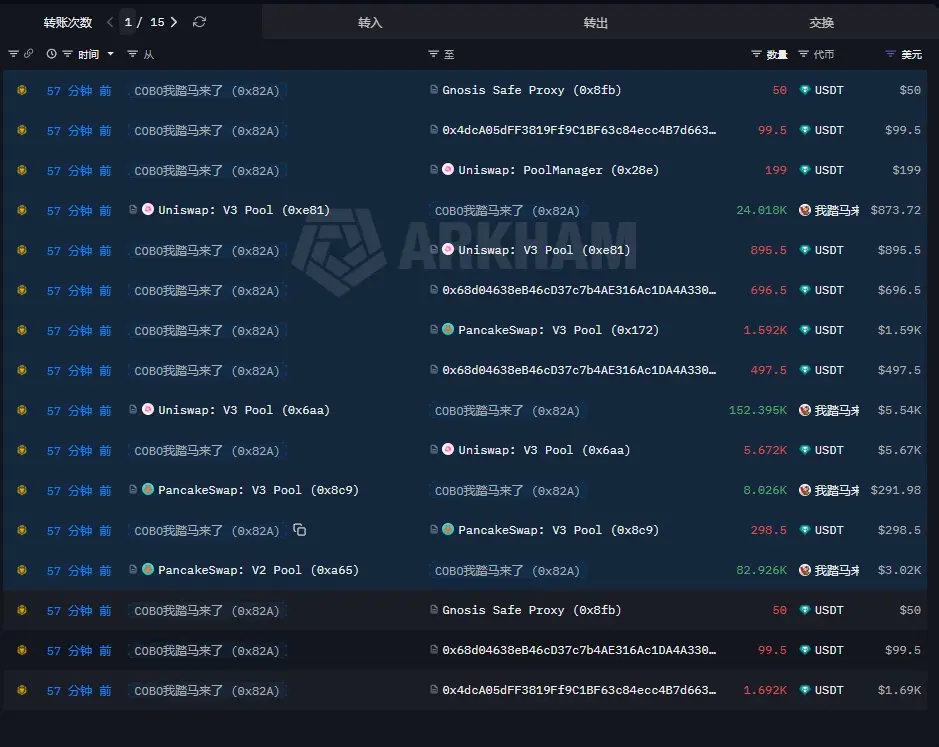This screenshot has width=939, height=747.
Task: Click the refresh icon beside the page counter
Action: coord(200,22)
